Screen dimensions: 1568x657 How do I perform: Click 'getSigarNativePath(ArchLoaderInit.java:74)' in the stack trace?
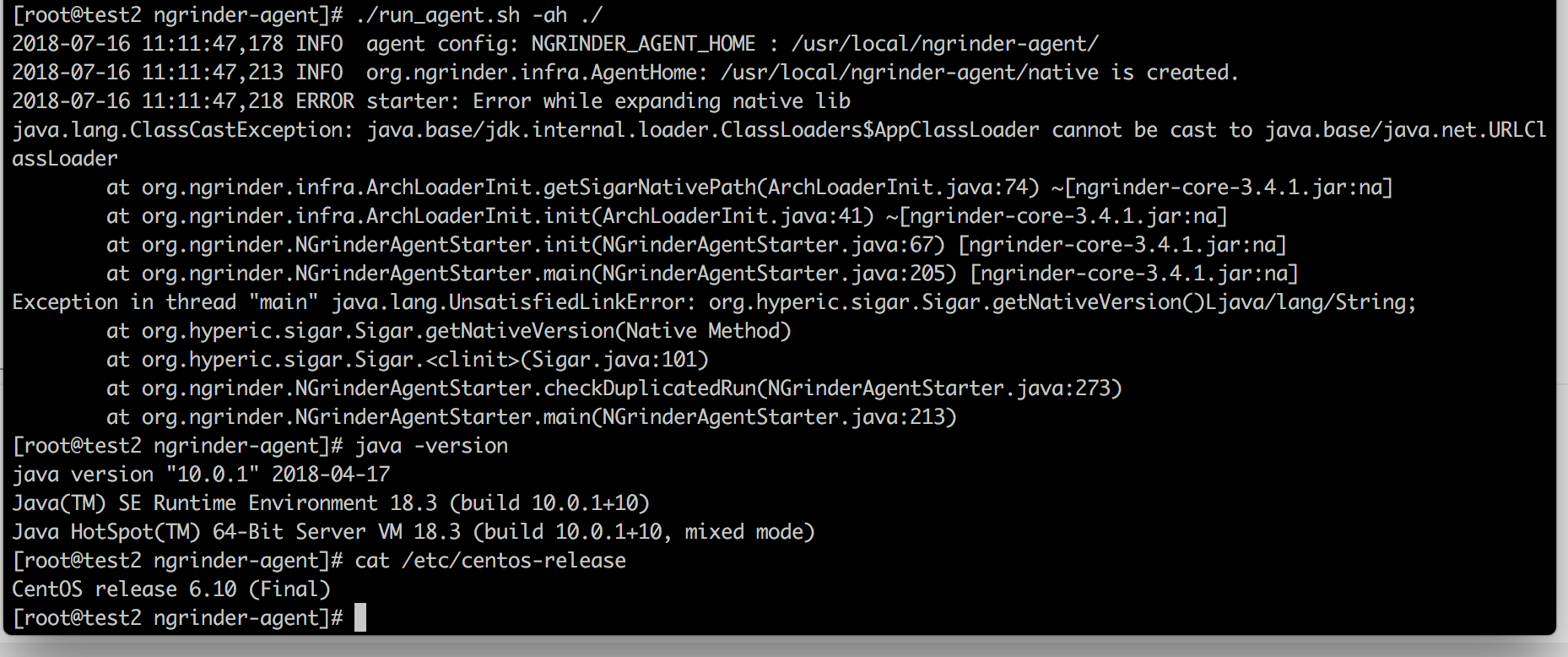[791, 187]
